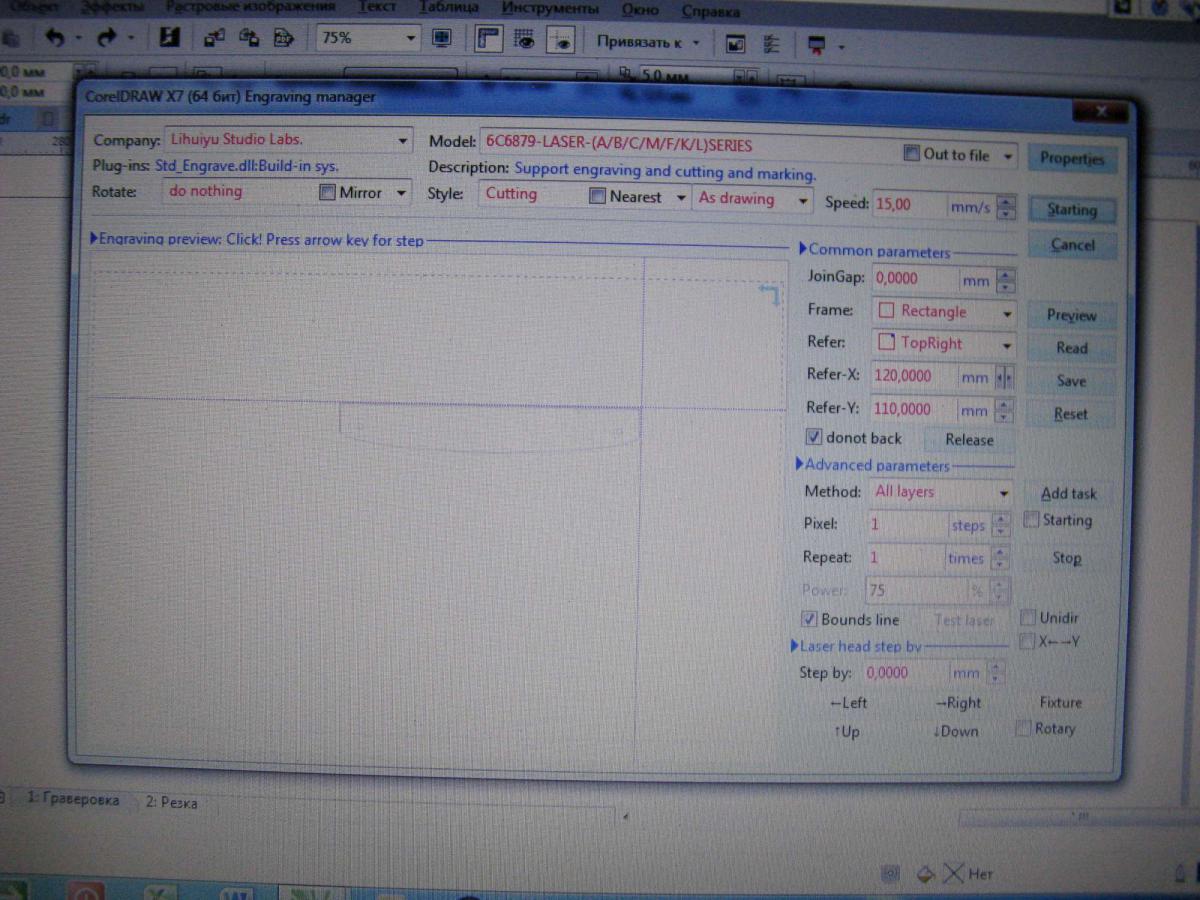The width and height of the screenshot is (1200, 900).
Task: Click the Speed spinner arrows
Action: [x=1006, y=207]
